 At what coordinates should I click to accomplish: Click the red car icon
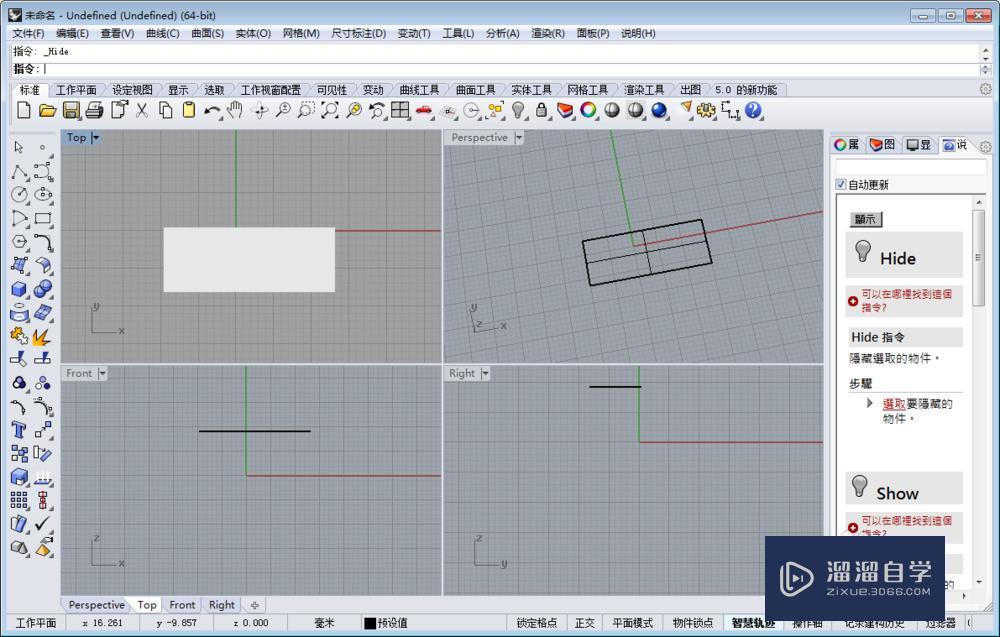[423, 110]
